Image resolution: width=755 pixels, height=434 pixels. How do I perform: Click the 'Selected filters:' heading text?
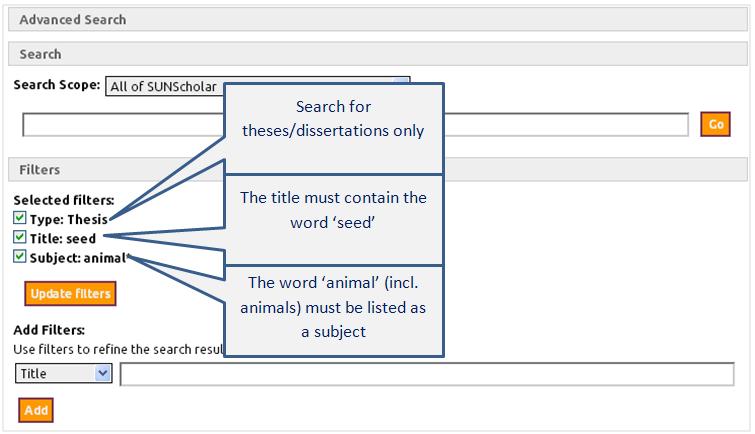tap(64, 200)
